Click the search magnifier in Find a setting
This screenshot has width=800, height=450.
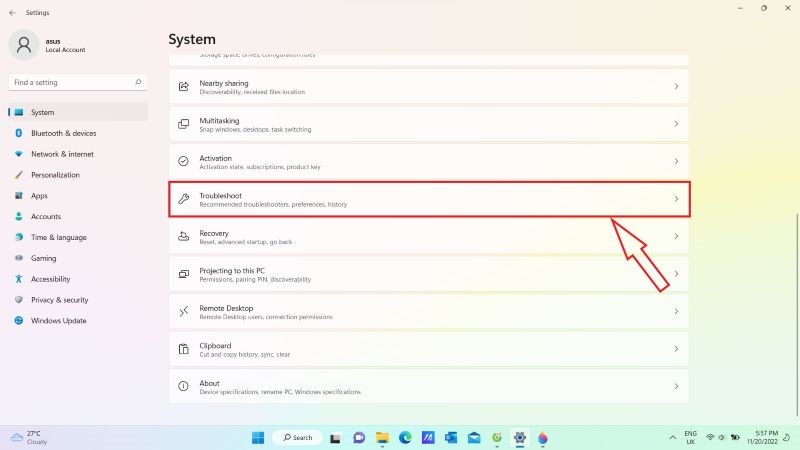138,82
